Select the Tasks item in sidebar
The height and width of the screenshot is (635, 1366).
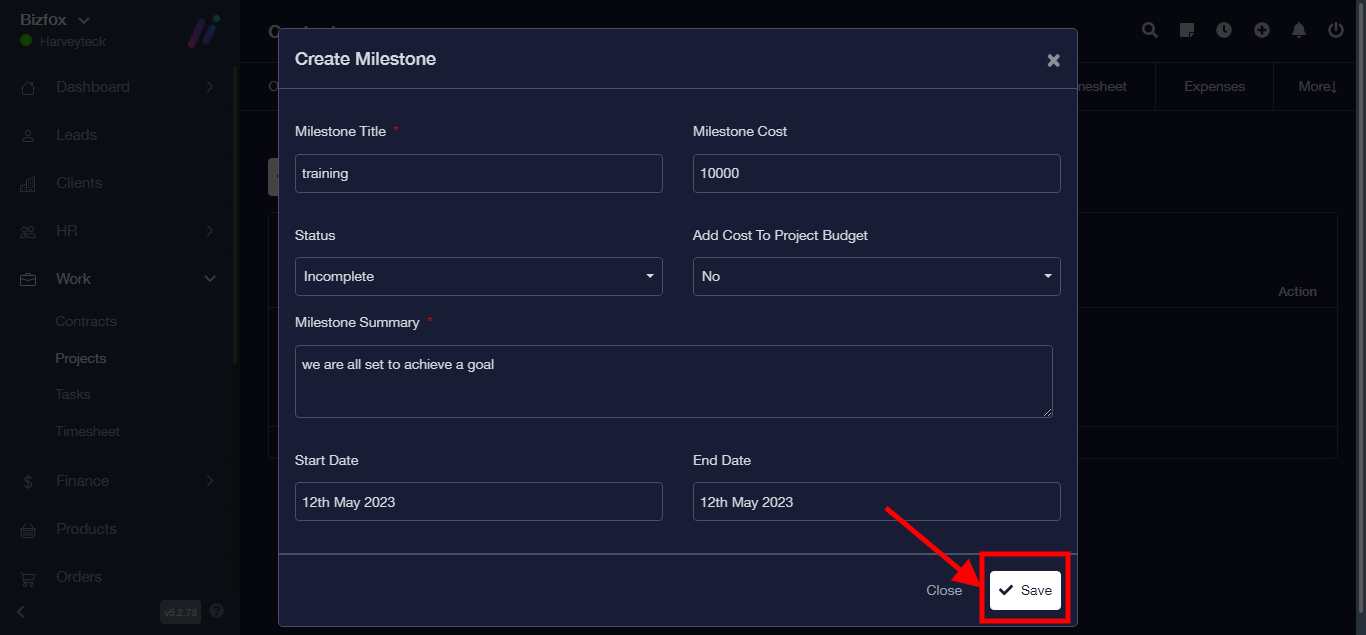(73, 395)
